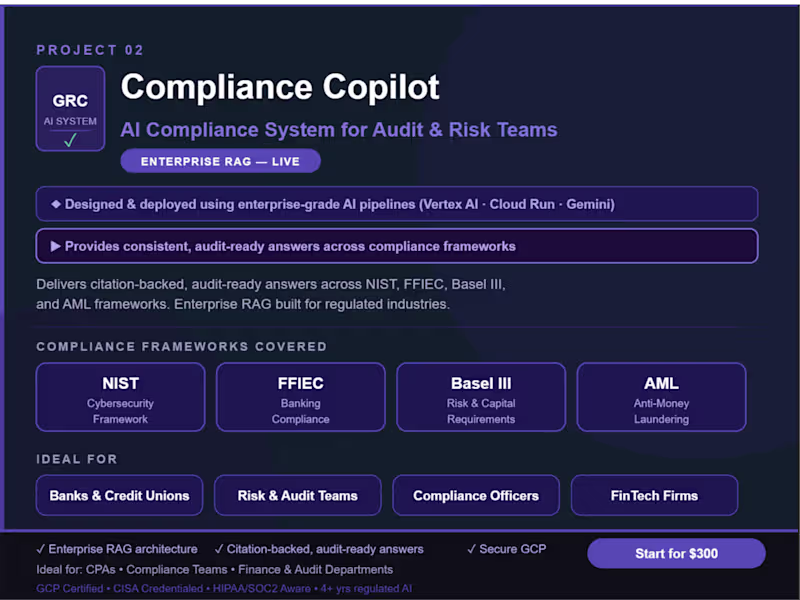The height and width of the screenshot is (600, 800).
Task: Open the FFIEC Banking Compliance card
Action: click(x=300, y=397)
